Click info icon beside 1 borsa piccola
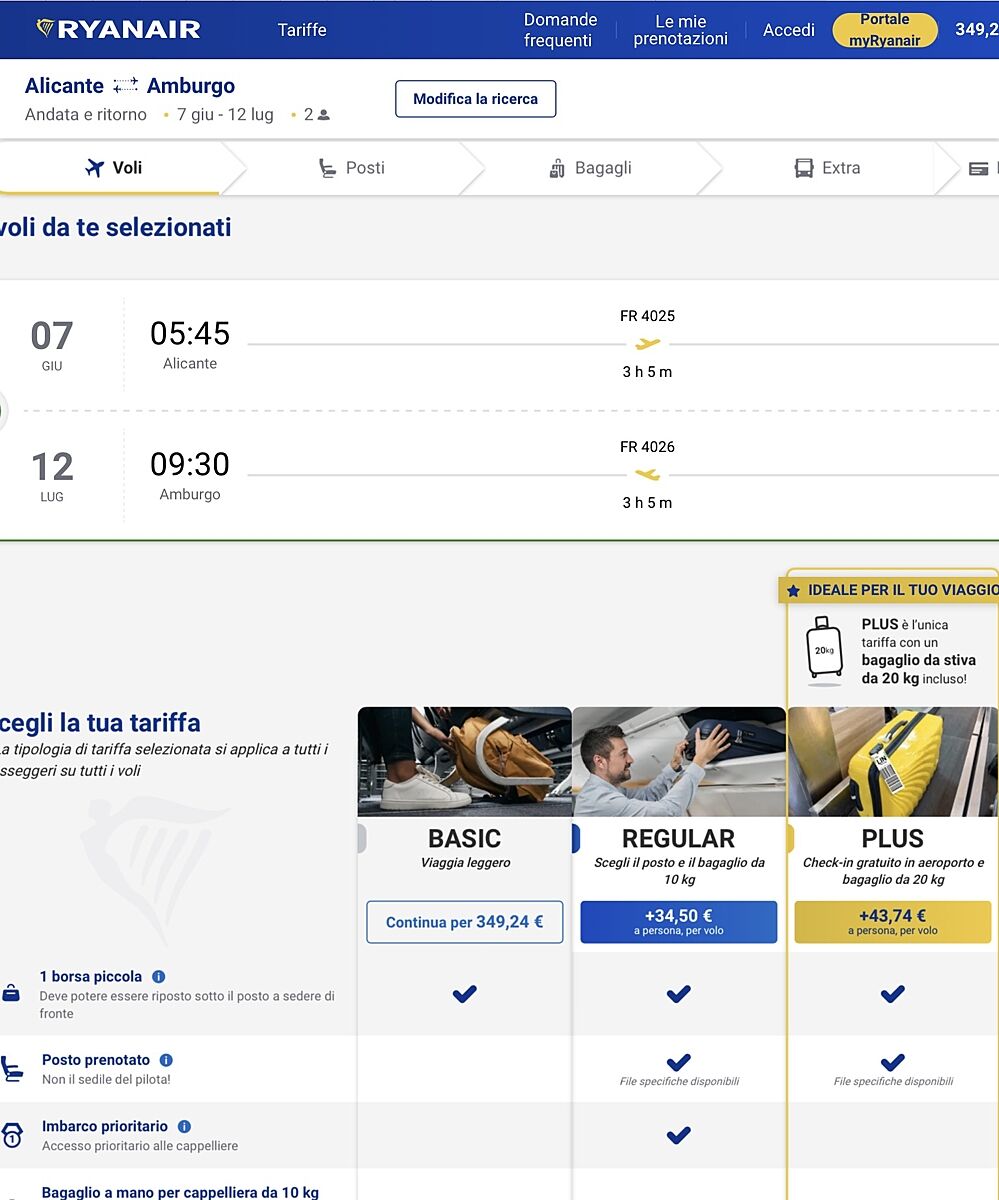The image size is (999, 1200). click(x=159, y=977)
